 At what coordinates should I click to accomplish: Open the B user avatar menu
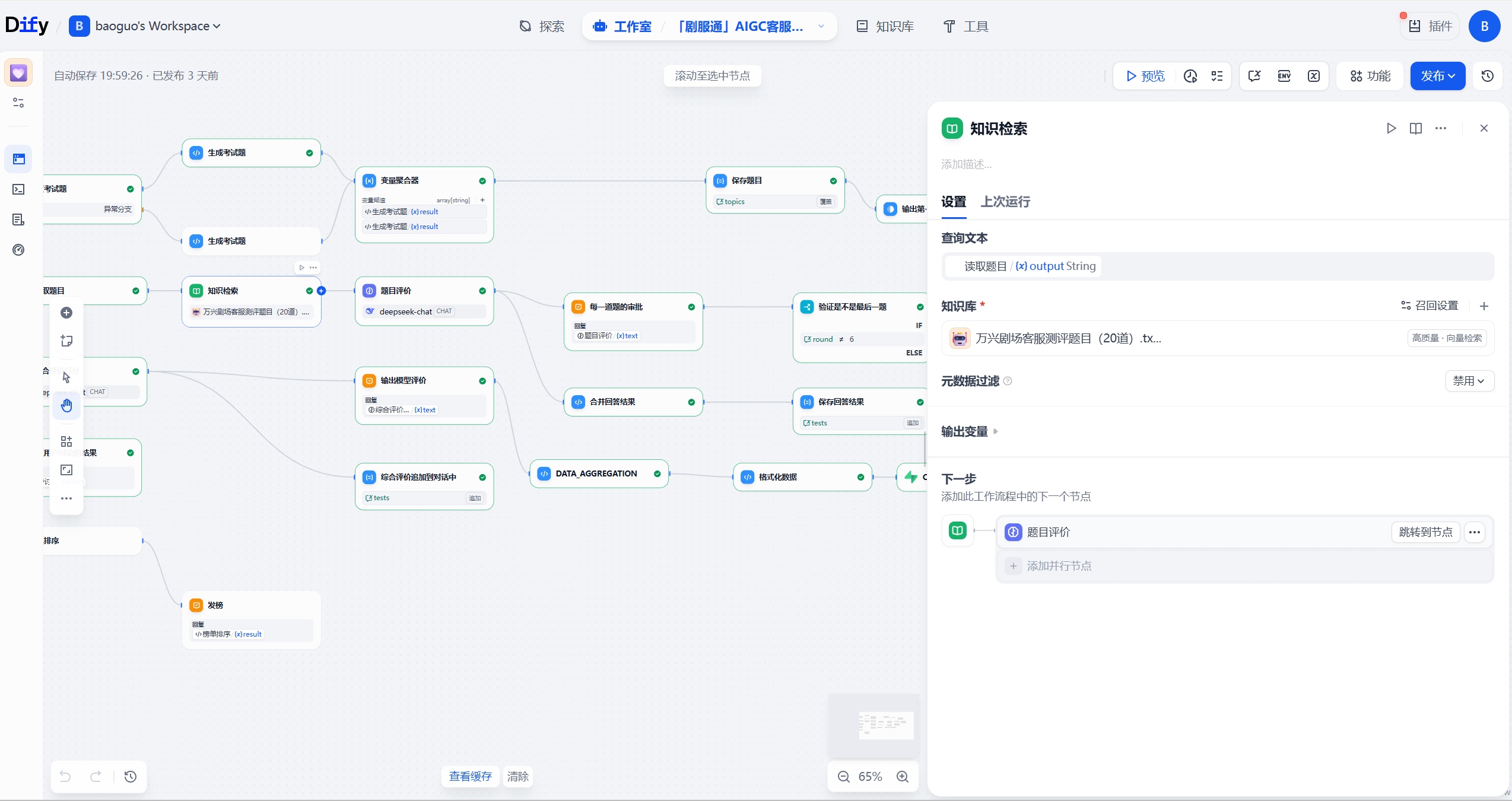click(1485, 26)
